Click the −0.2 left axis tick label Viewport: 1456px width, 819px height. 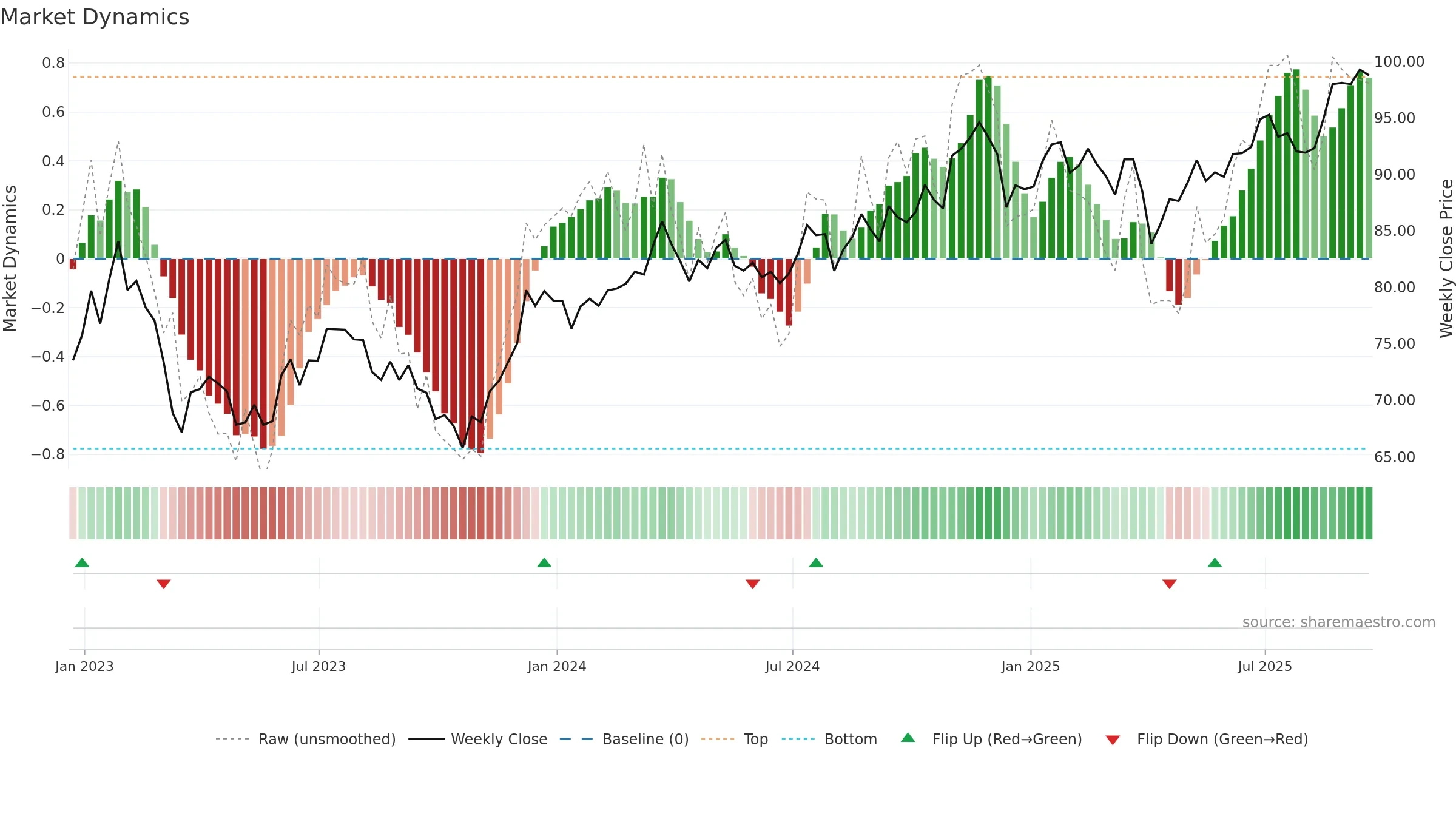[x=48, y=308]
